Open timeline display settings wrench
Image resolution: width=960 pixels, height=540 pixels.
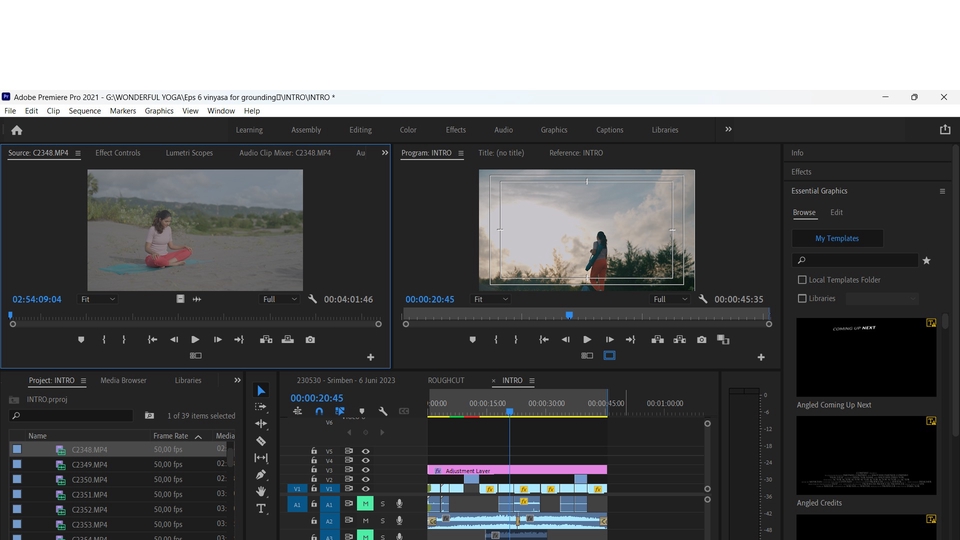(383, 411)
